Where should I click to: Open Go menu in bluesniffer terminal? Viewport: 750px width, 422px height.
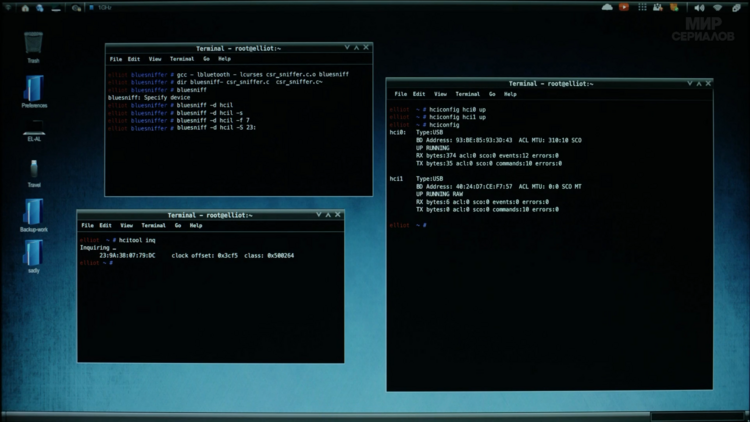click(206, 59)
